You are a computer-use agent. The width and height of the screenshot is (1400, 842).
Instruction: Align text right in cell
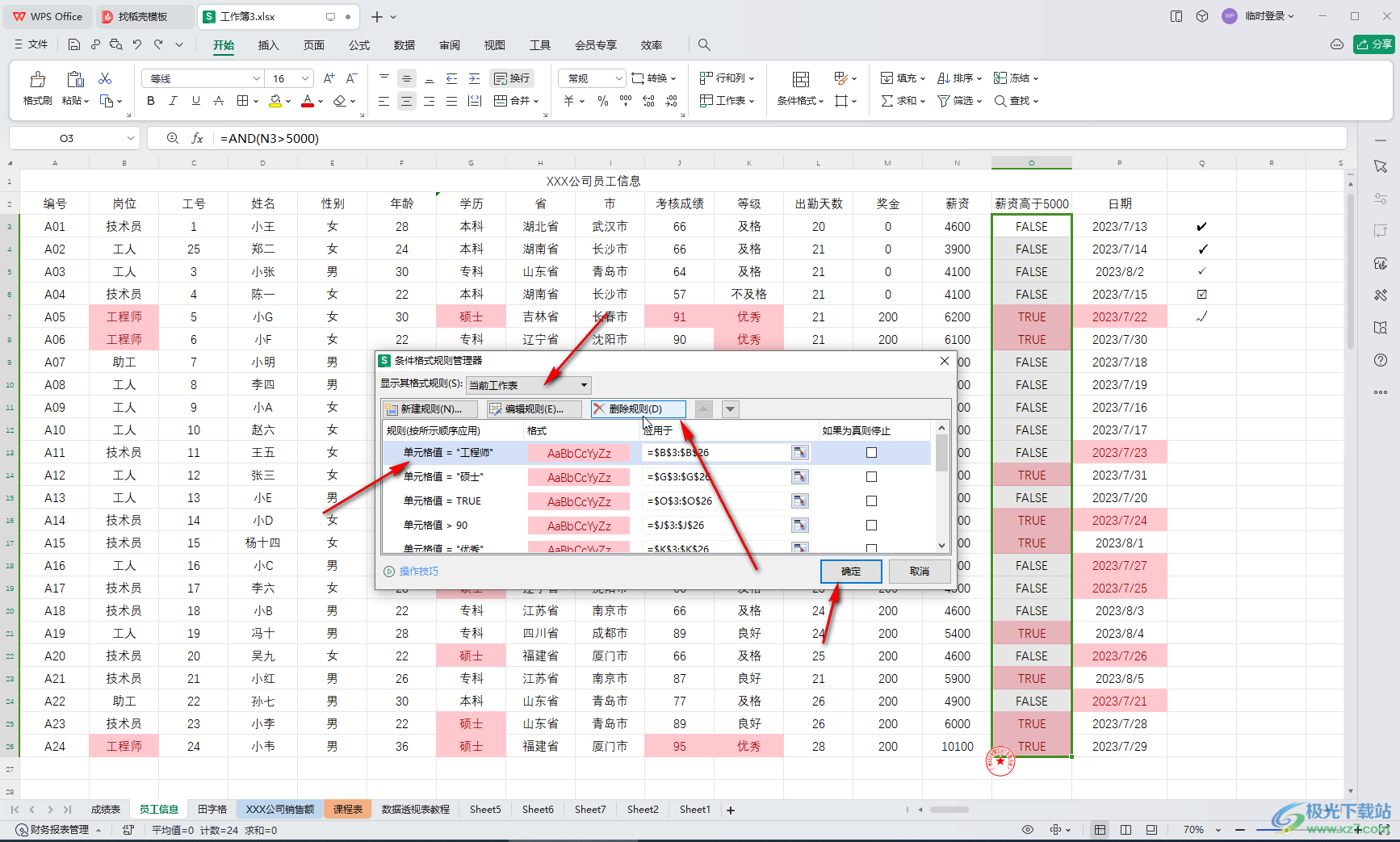pos(430,101)
